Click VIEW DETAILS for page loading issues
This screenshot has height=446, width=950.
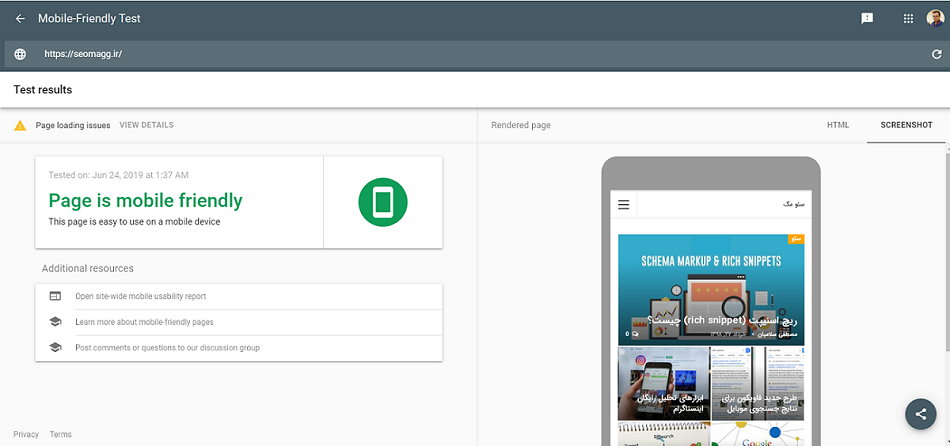146,126
